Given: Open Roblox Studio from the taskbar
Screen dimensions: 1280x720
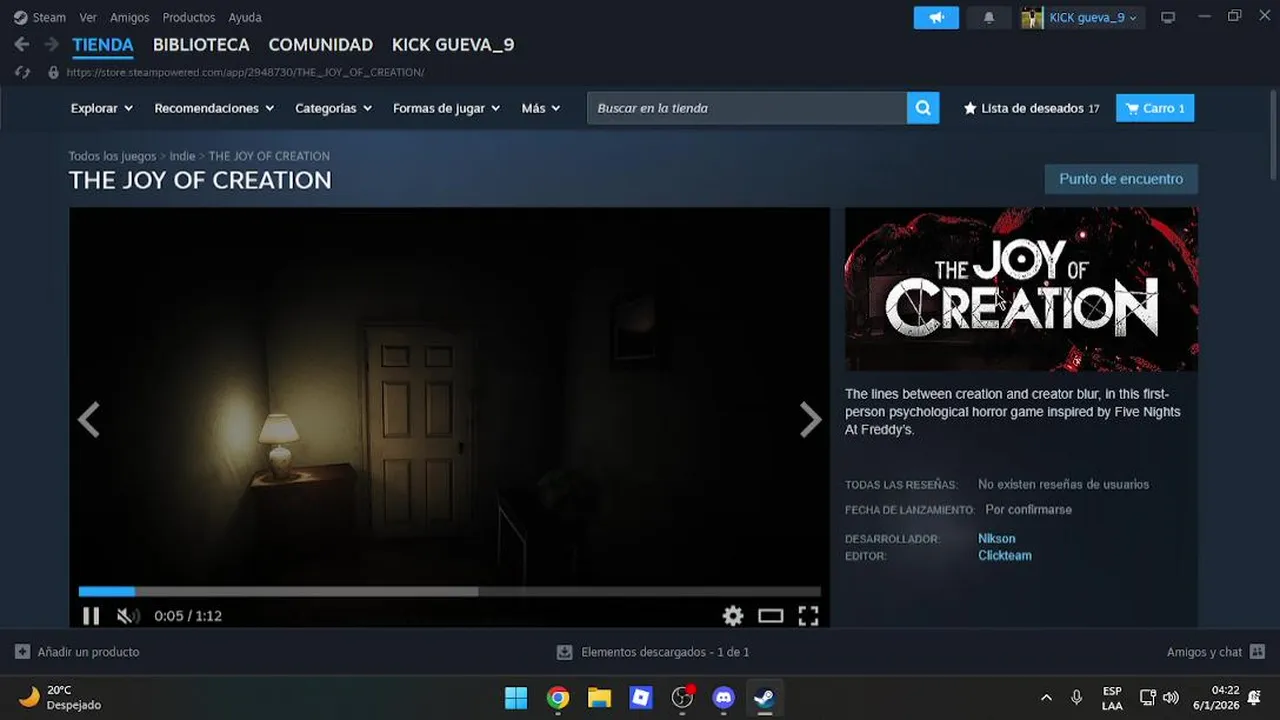Looking at the screenshot, I should click(641, 697).
